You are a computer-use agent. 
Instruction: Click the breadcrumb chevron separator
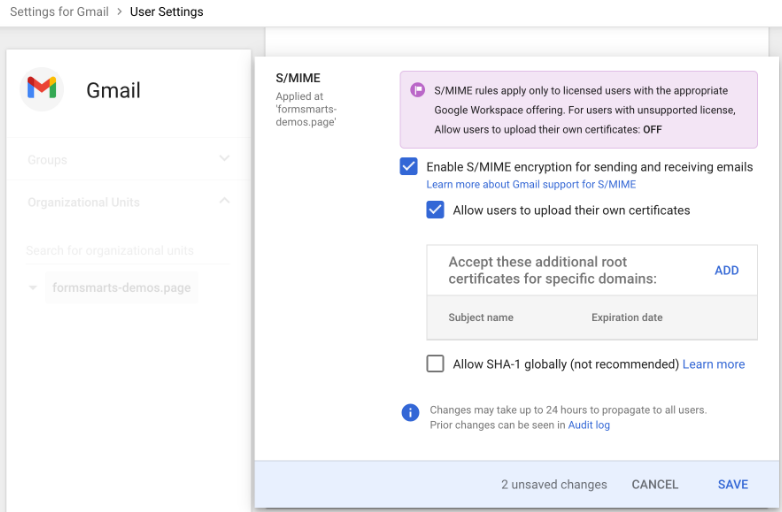click(x=119, y=11)
